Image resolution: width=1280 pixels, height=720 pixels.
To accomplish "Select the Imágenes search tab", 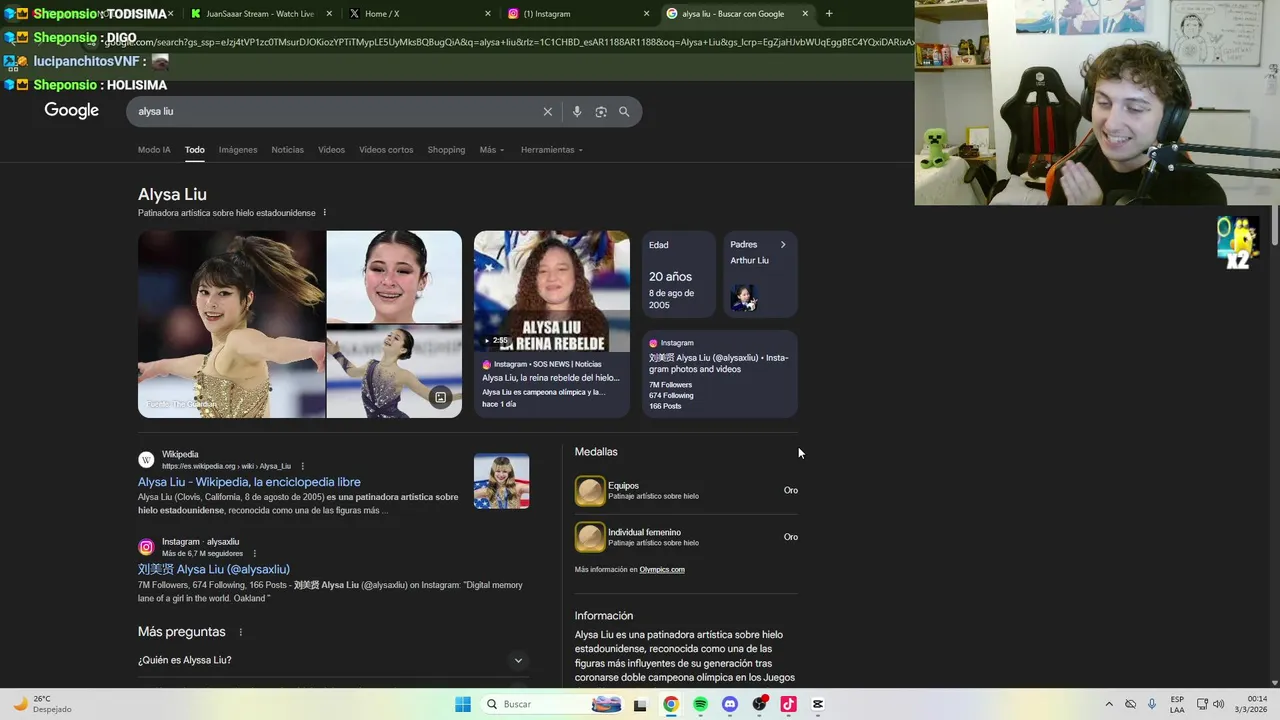I will pyautogui.click(x=238, y=150).
